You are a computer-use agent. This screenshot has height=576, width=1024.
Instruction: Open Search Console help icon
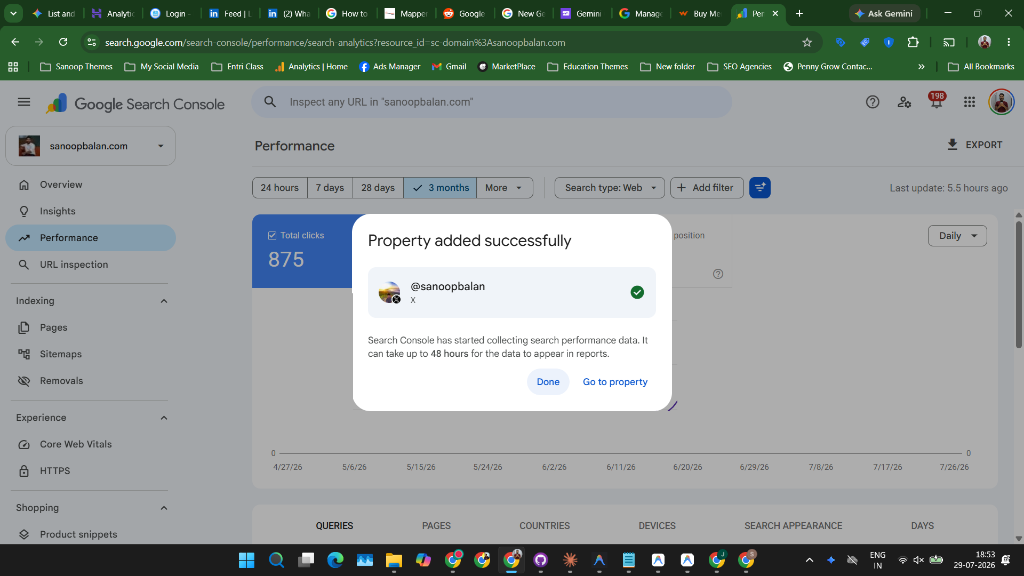(872, 102)
